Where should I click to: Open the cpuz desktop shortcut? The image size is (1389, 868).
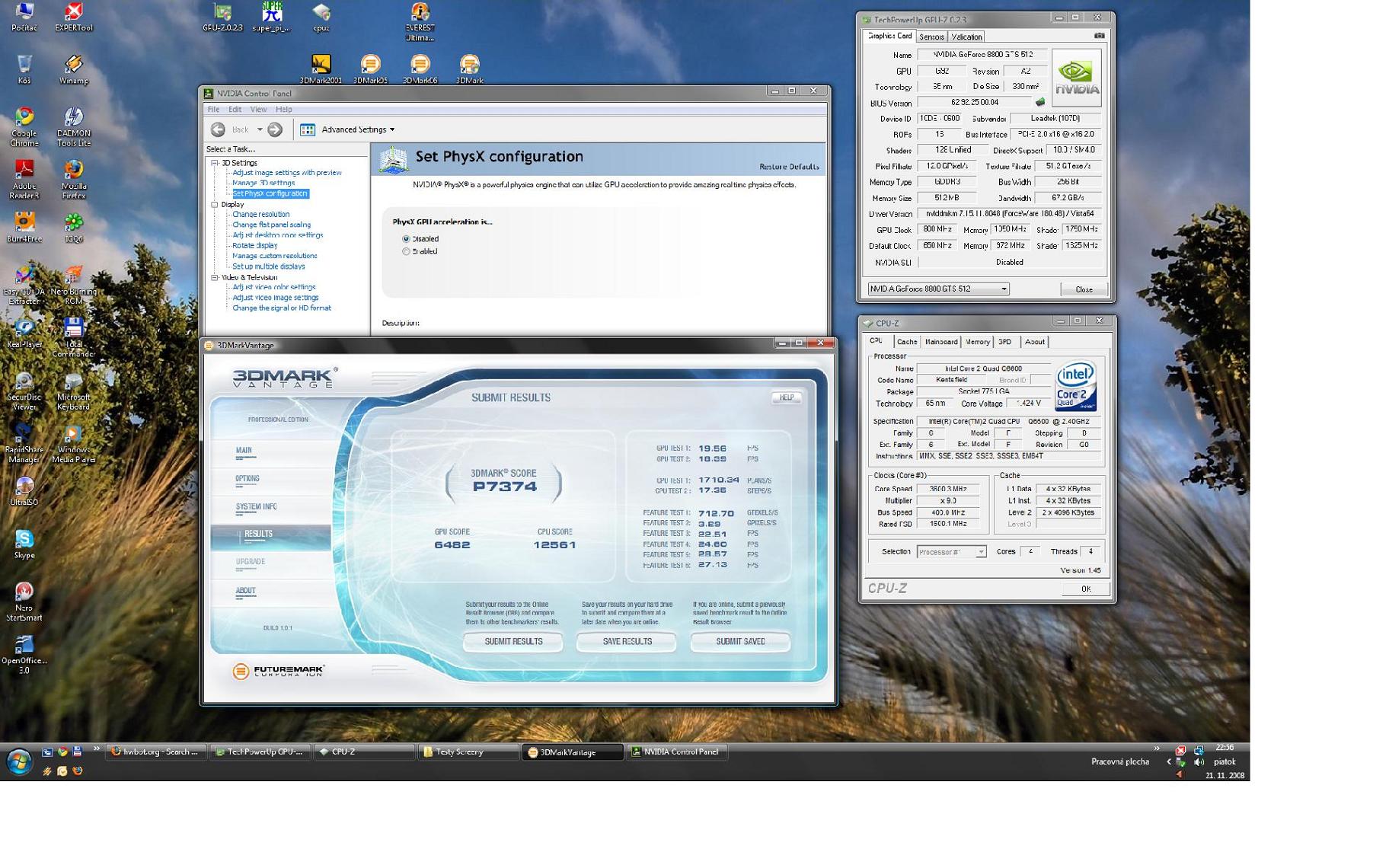(321, 17)
